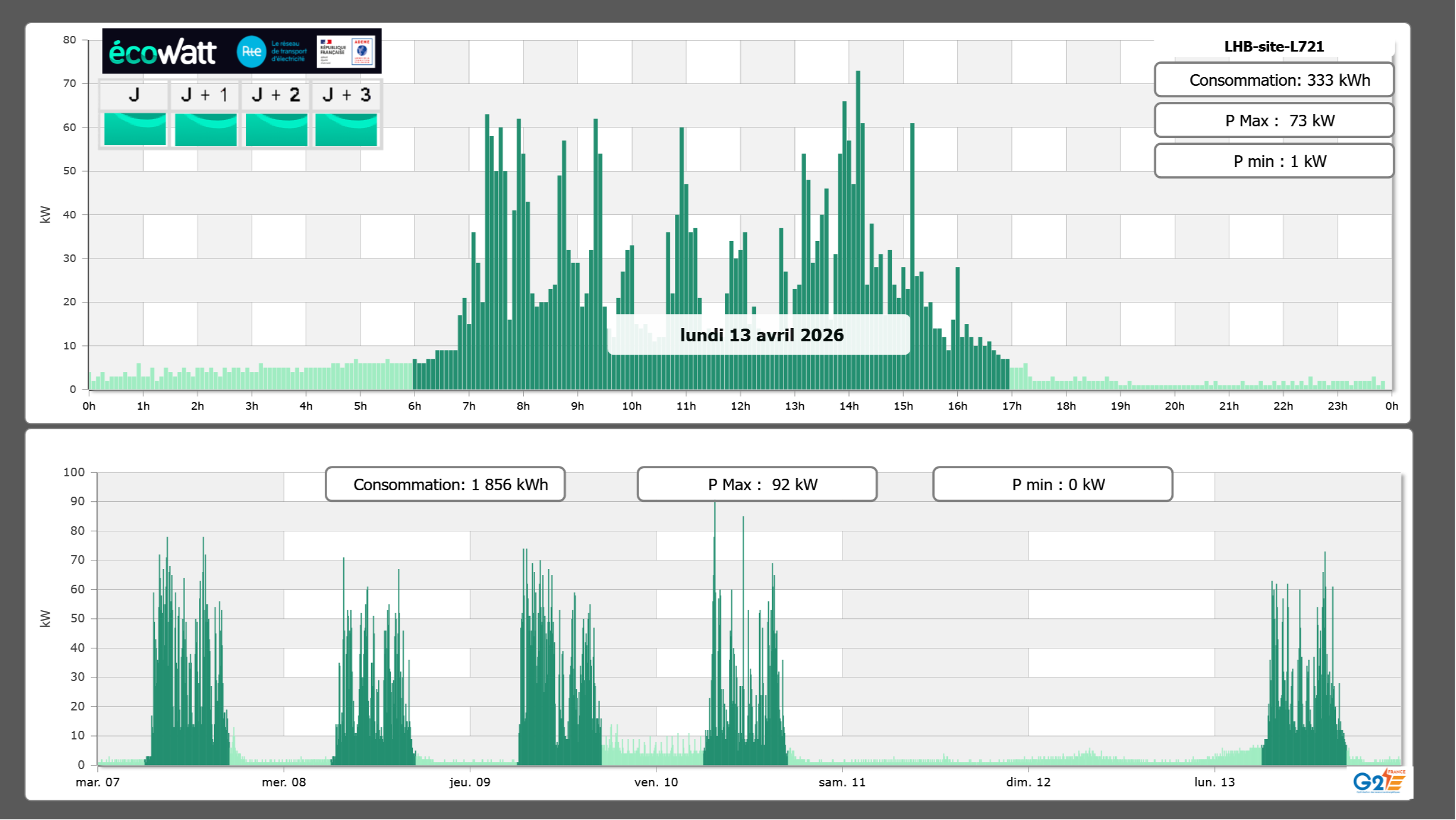Select the J + 3 forecast tab
Screen dimensions: 1456x820
pyautogui.click(x=346, y=95)
